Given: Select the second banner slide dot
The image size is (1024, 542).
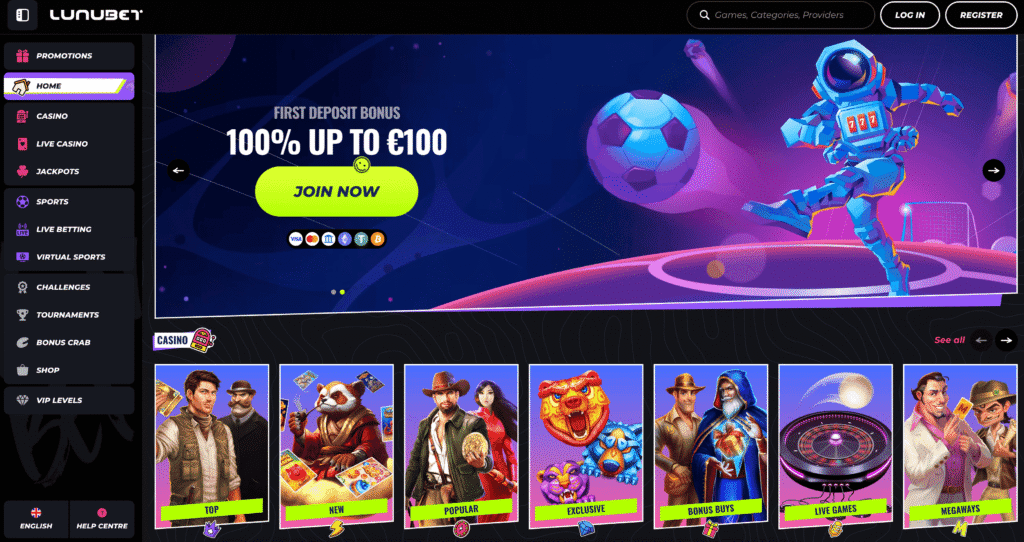Looking at the screenshot, I should 342,292.
